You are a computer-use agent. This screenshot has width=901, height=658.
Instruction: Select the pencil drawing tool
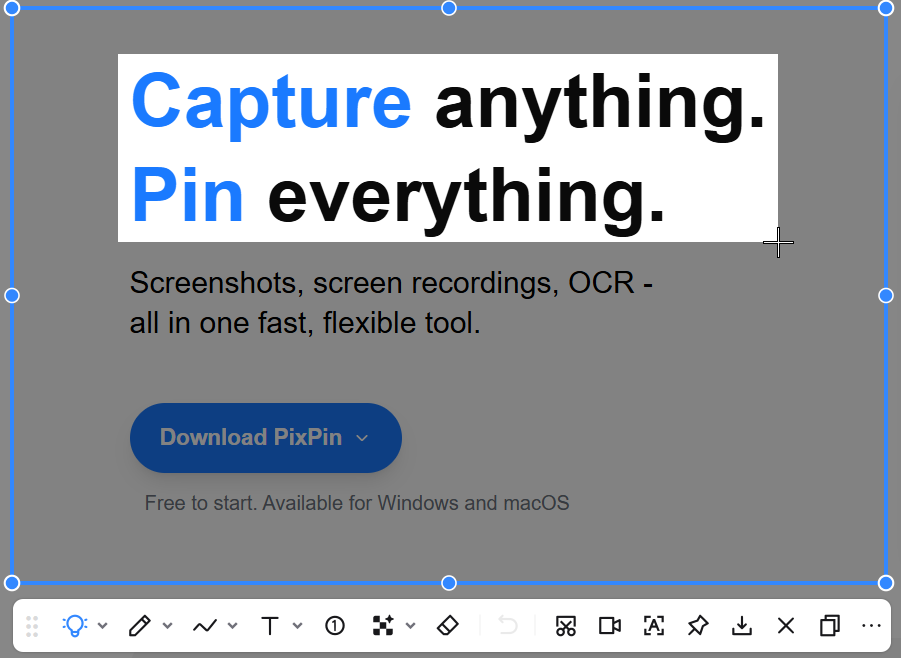click(140, 625)
